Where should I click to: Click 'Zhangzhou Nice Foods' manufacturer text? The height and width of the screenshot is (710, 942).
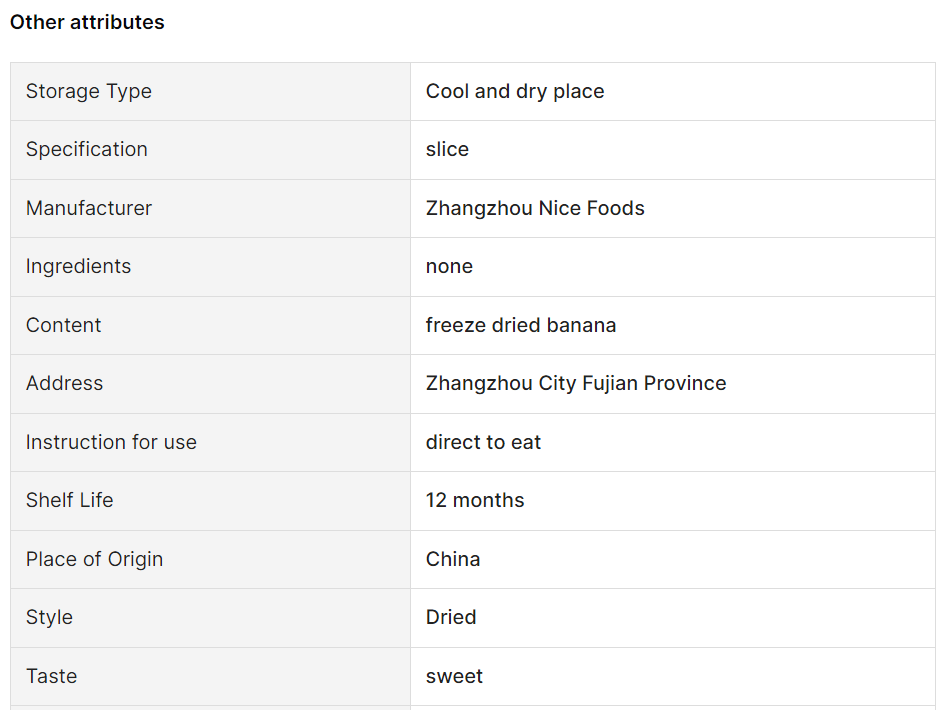coord(535,208)
